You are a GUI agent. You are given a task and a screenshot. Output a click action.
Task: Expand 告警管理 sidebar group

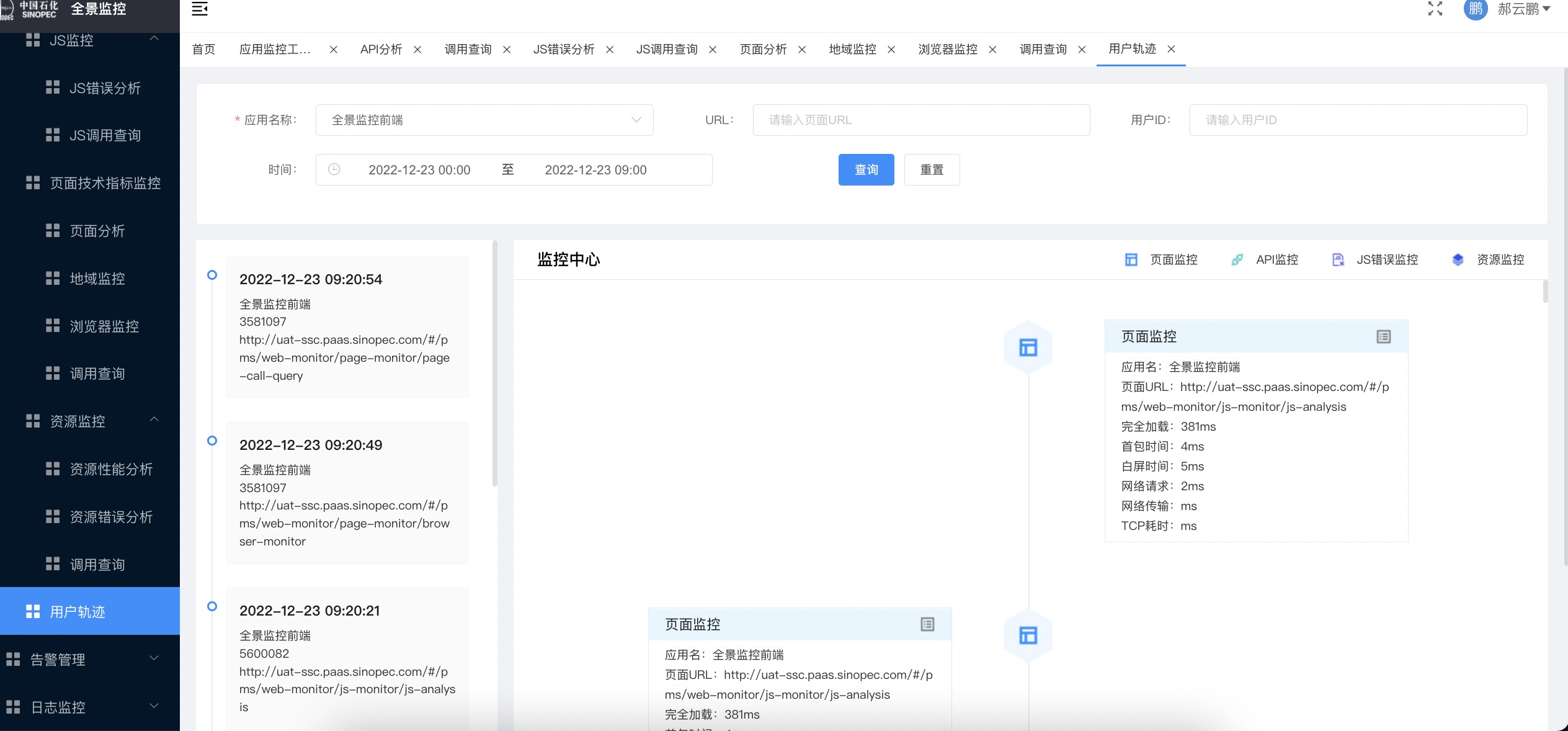click(90, 660)
